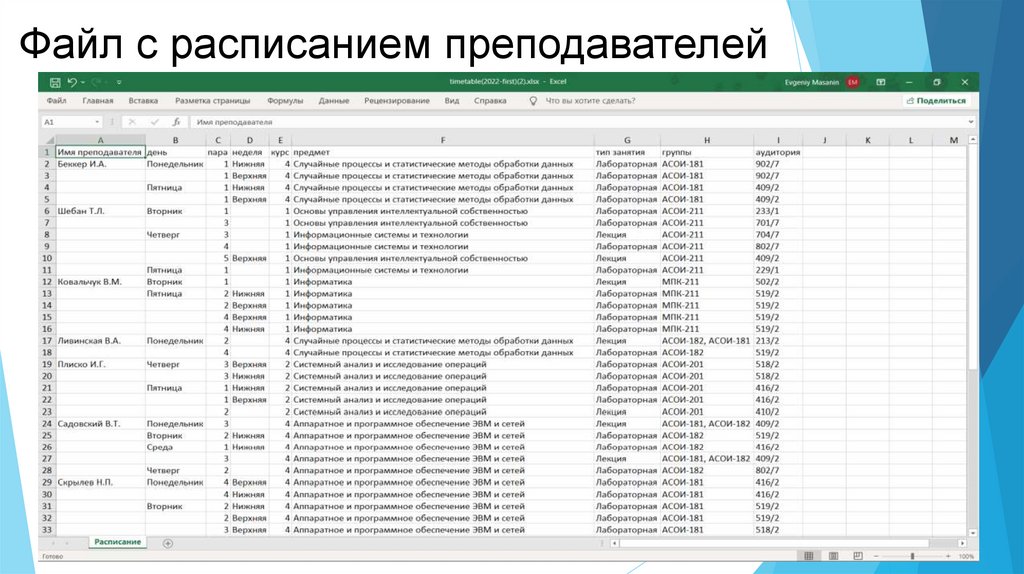Click the zoom in plus button
This screenshot has height=574, width=1024.
coord(948,556)
